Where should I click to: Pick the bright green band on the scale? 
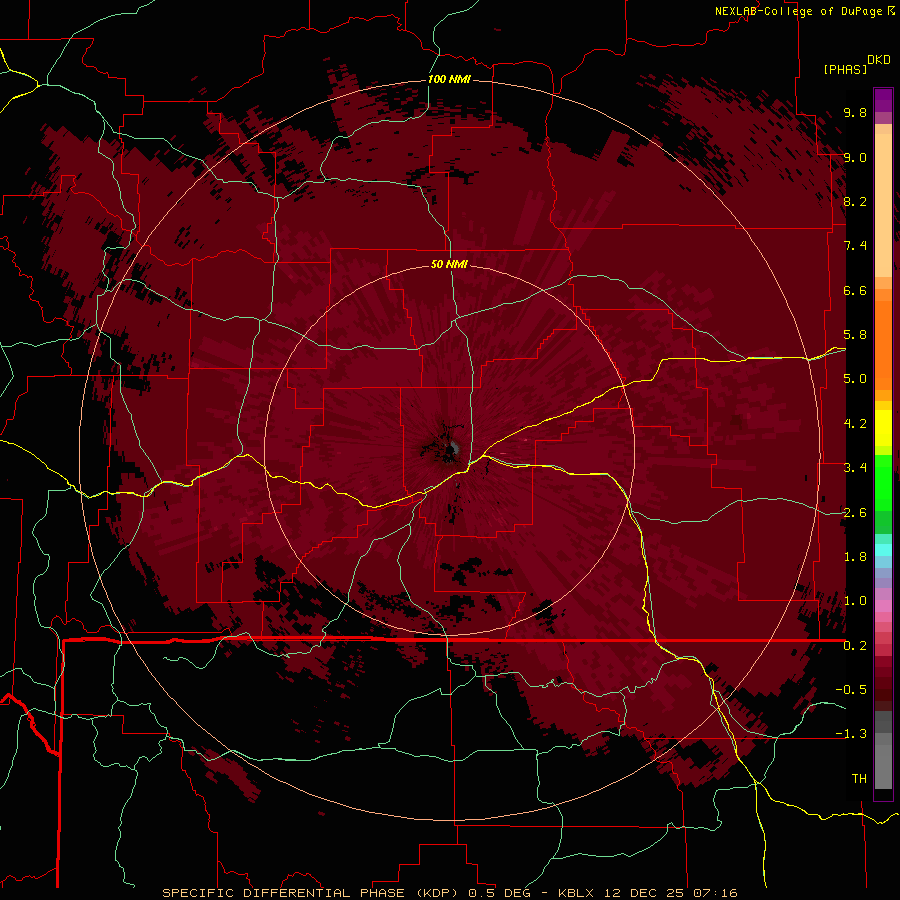click(x=883, y=482)
